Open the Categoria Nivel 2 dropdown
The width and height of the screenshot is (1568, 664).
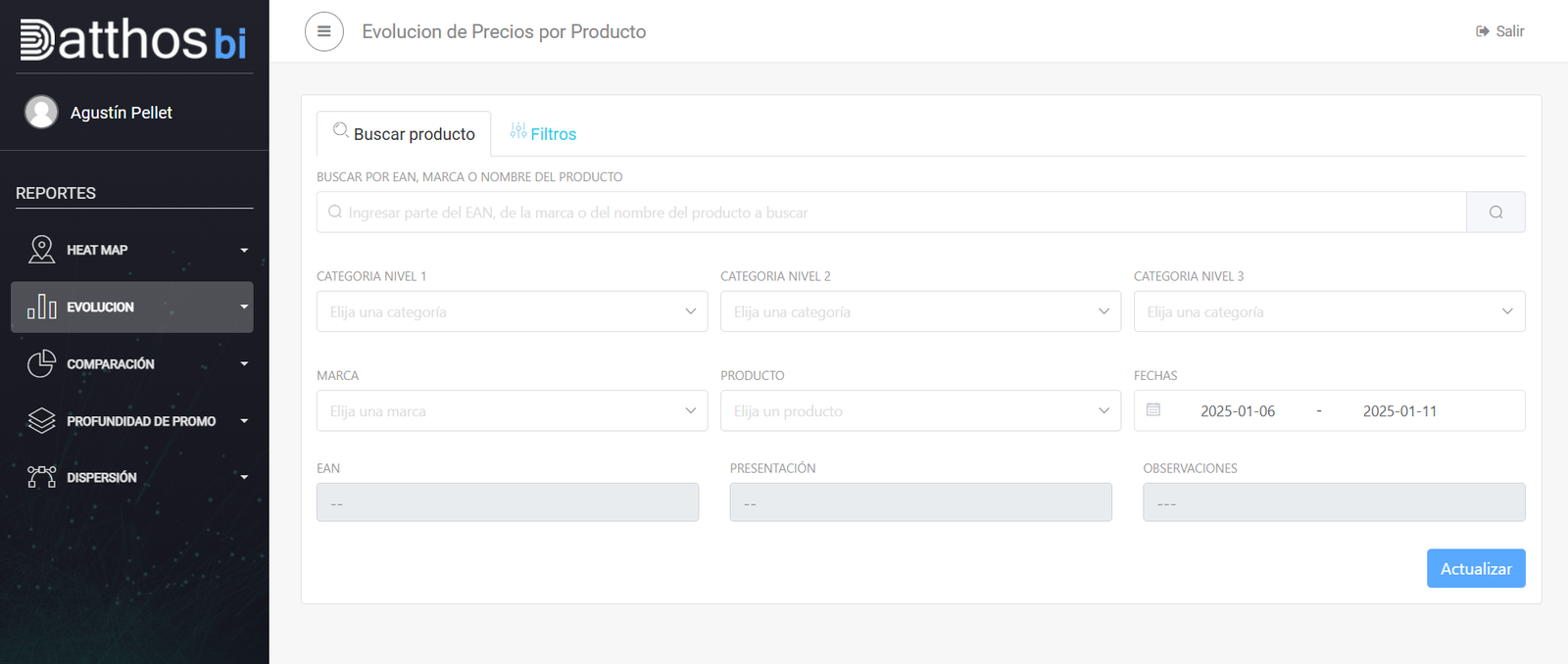[920, 311]
